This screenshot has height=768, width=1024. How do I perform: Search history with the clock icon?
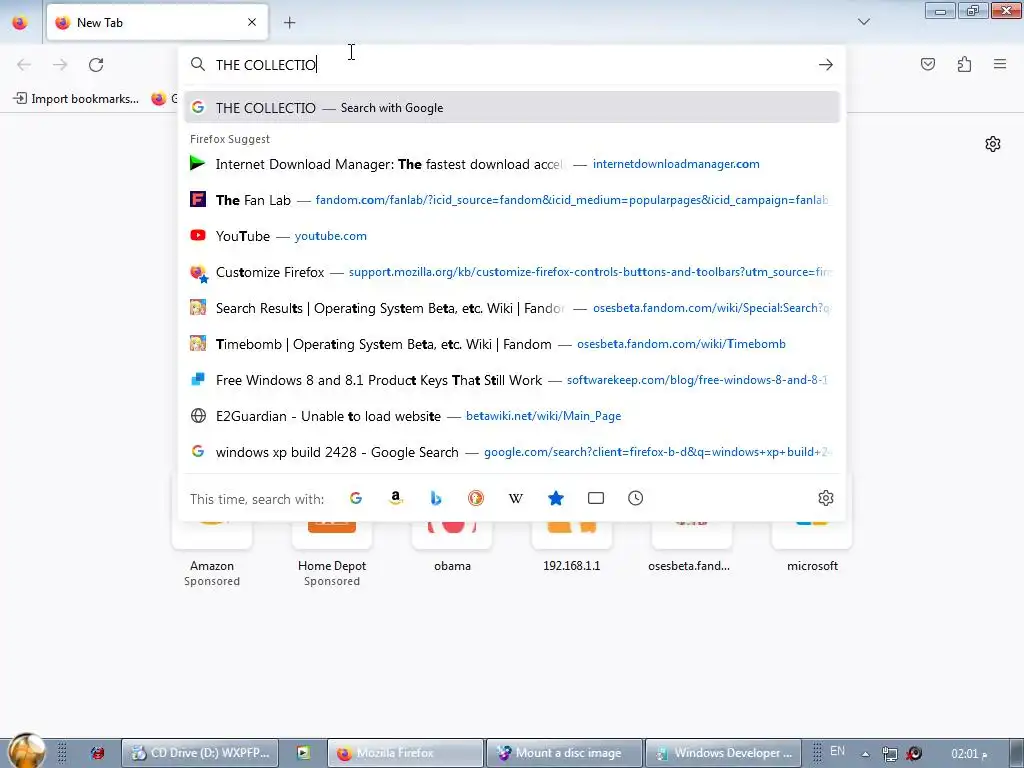click(x=635, y=498)
